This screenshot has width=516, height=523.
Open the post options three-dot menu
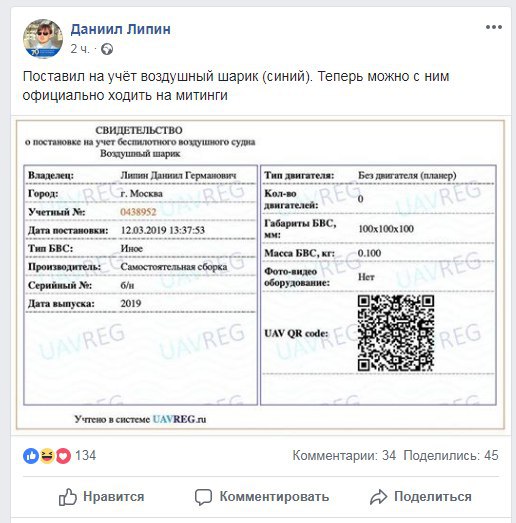[494, 27]
